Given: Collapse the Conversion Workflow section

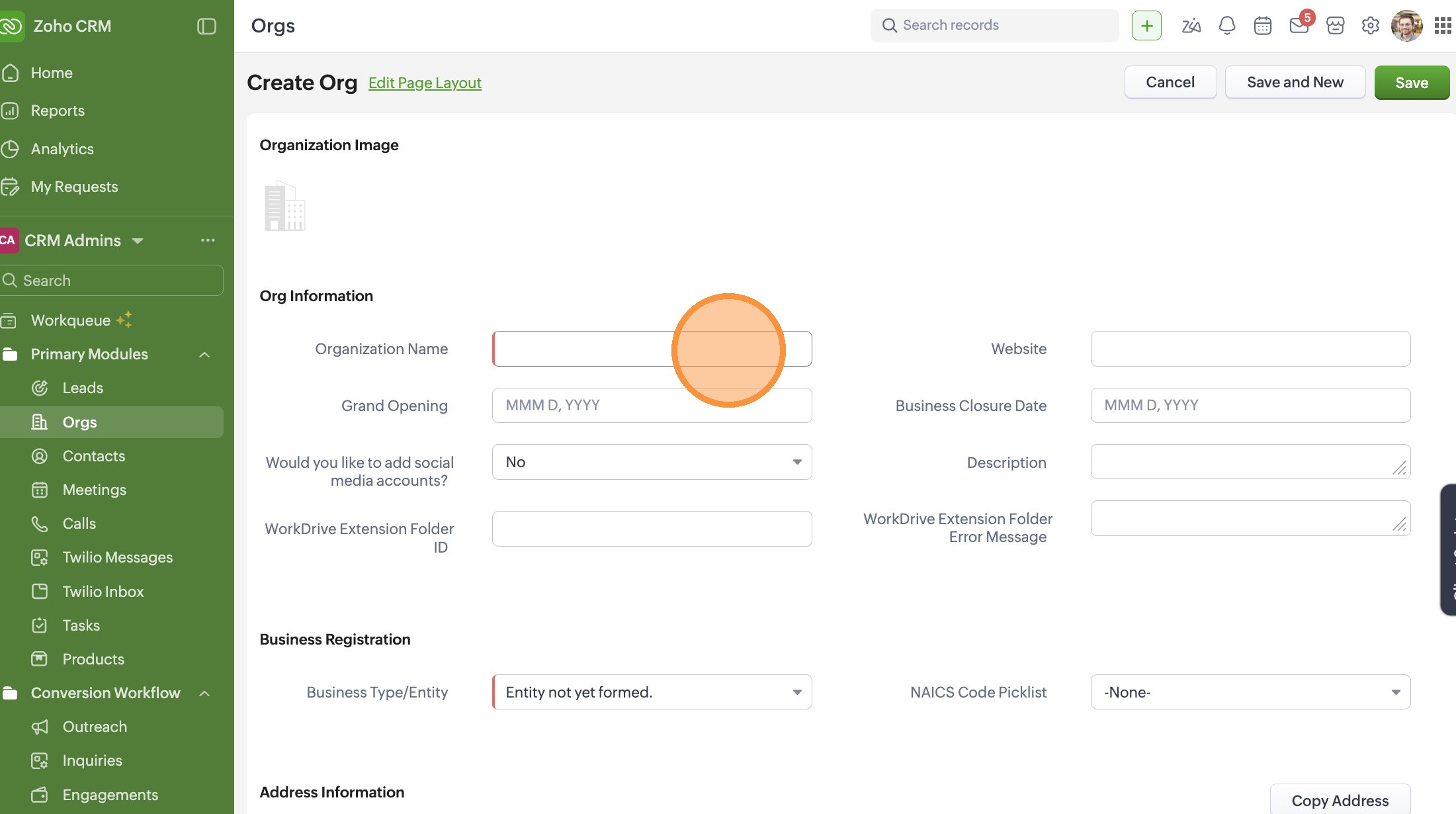Looking at the screenshot, I should click(x=204, y=694).
